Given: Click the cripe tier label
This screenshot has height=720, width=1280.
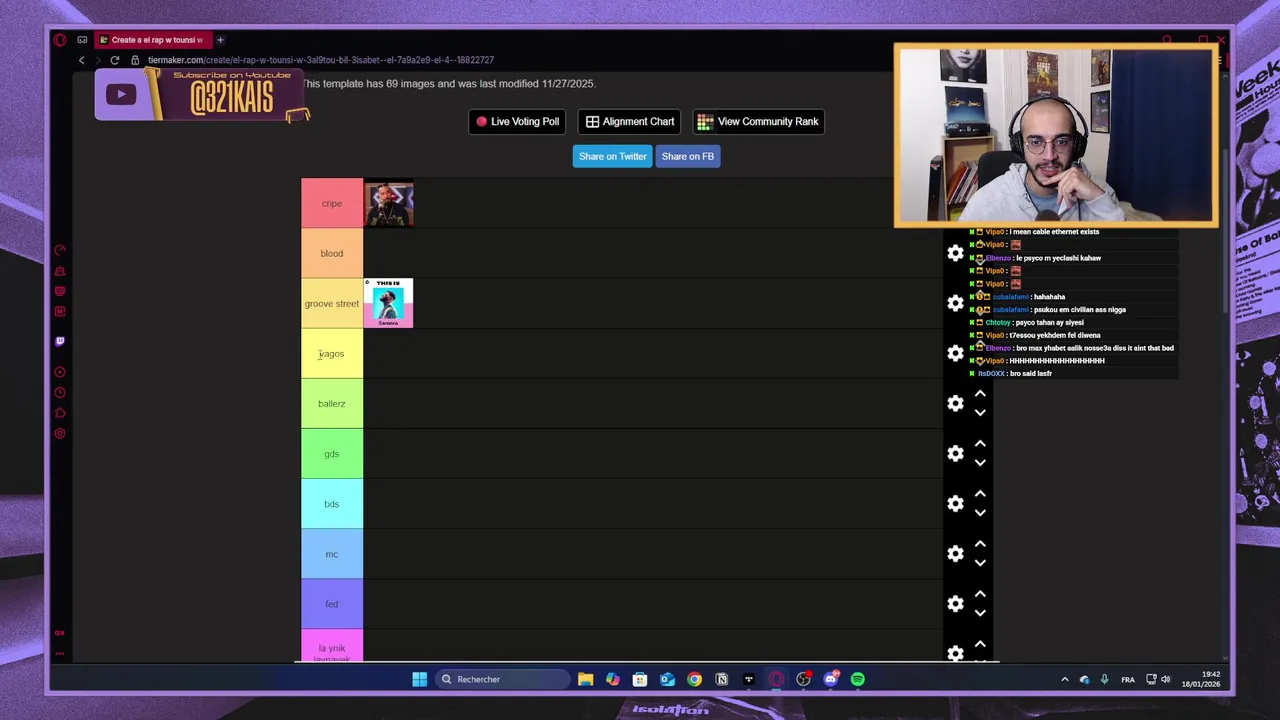Looking at the screenshot, I should point(332,203).
